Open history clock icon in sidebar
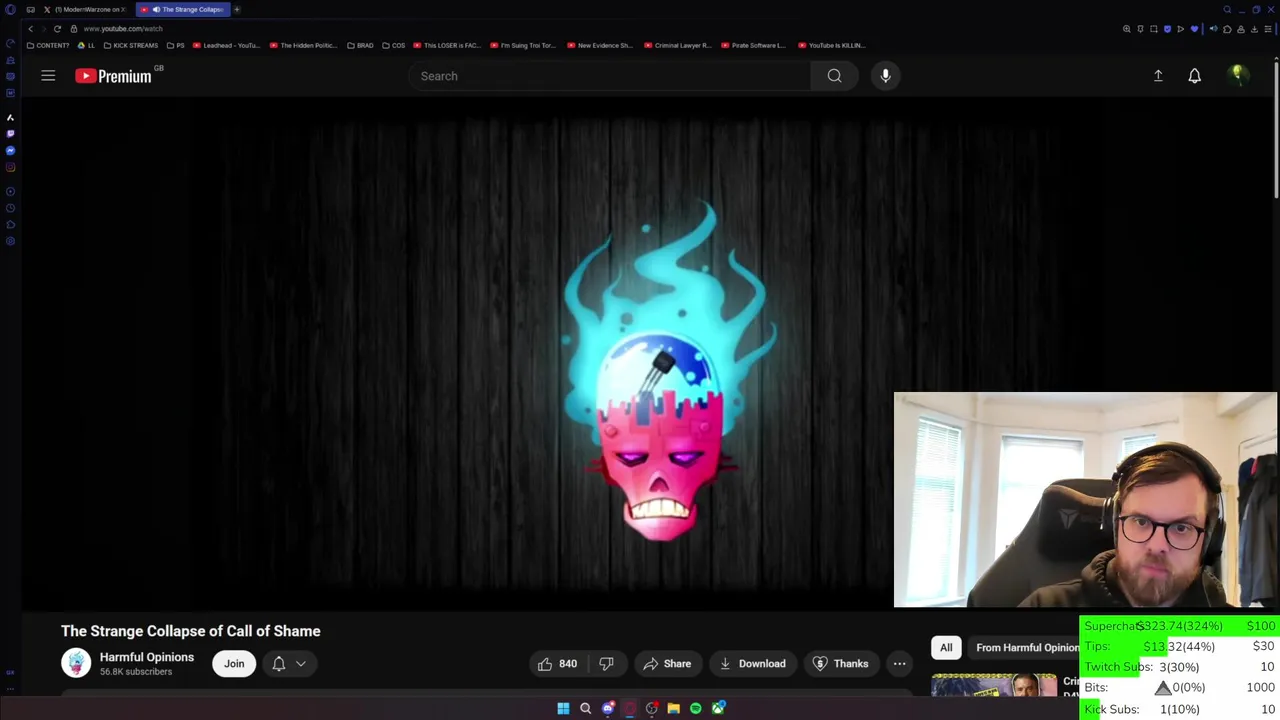The image size is (1280, 720). [10, 208]
